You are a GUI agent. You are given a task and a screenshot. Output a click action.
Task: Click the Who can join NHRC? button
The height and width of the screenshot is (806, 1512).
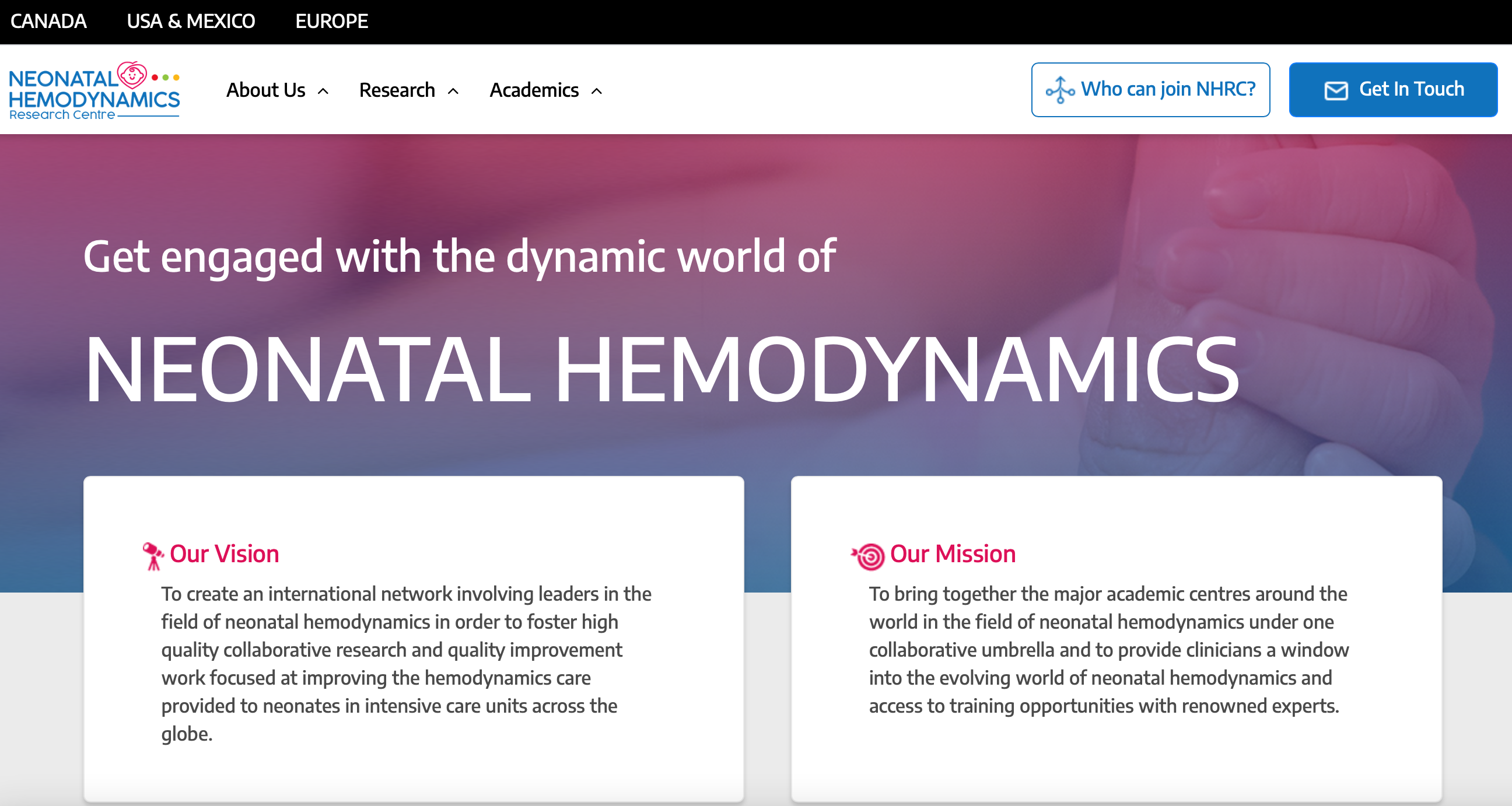(x=1150, y=90)
